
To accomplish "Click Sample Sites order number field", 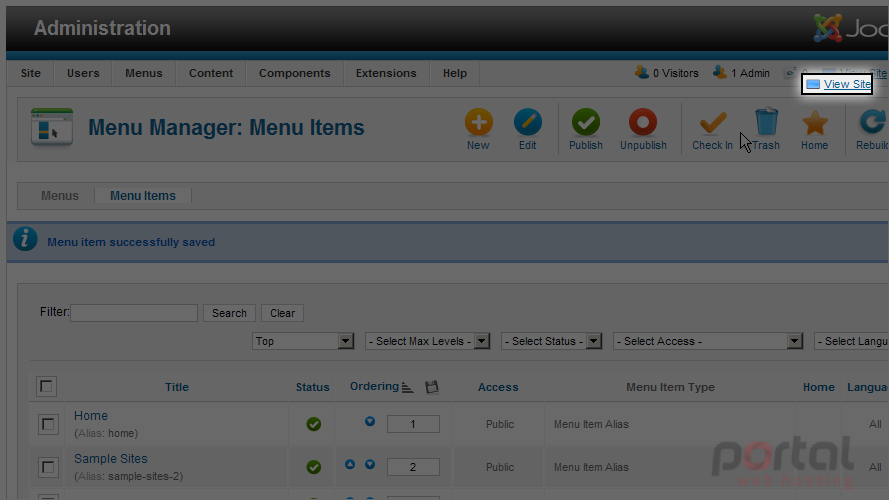I will point(413,467).
